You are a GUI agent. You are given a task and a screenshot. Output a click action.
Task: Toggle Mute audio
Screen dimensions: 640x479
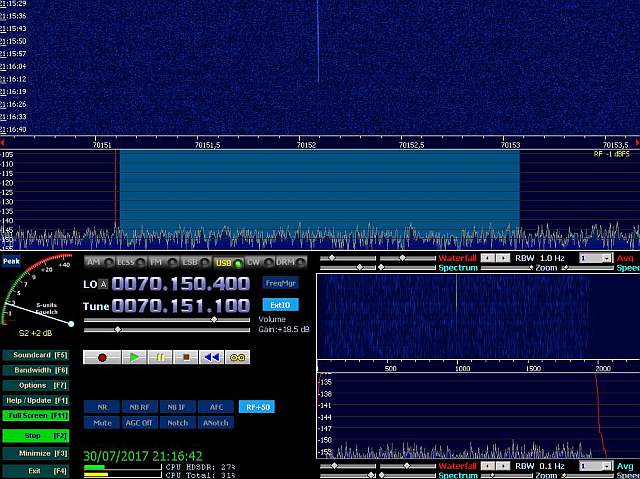tap(102, 422)
